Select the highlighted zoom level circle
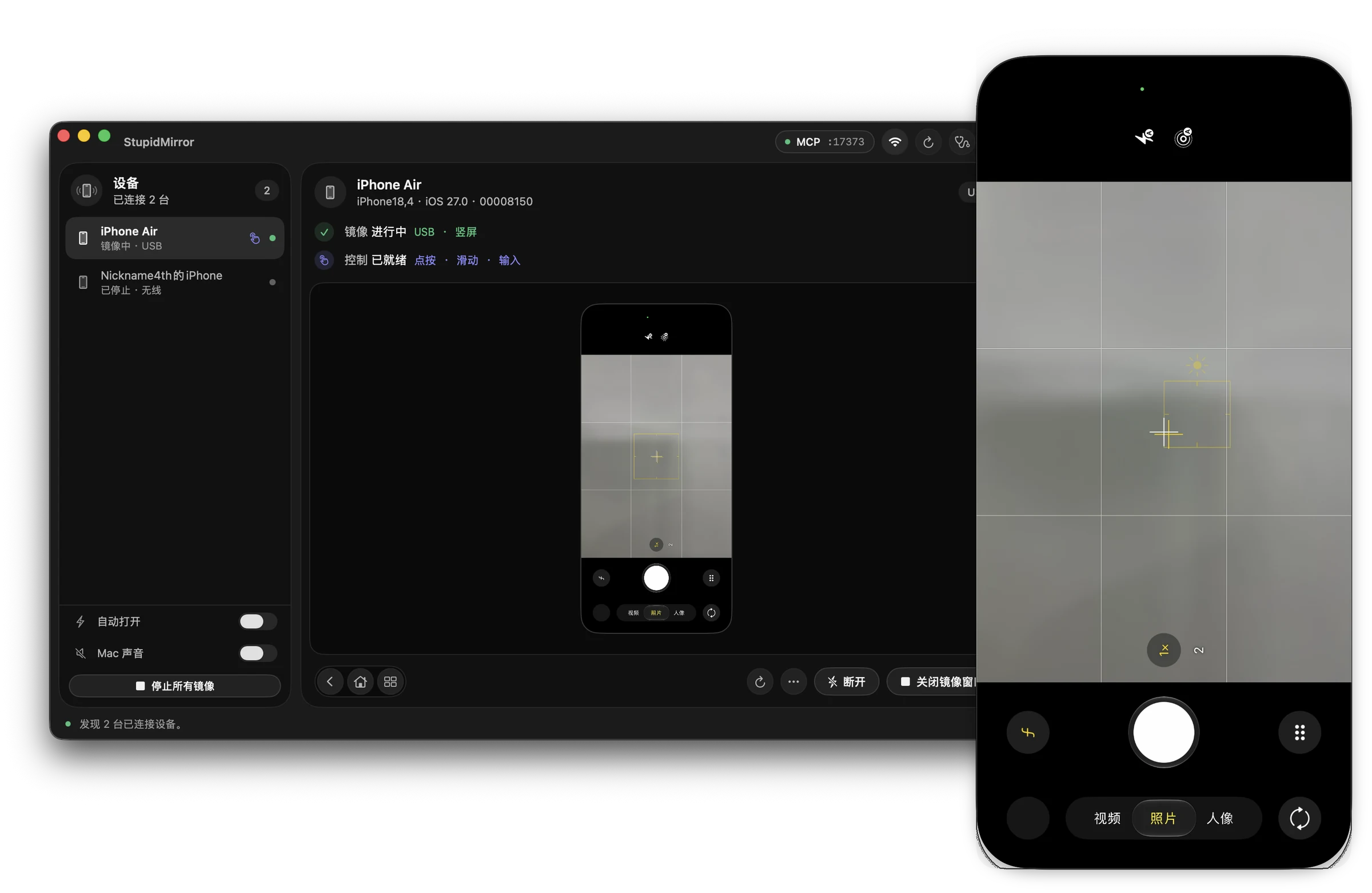Screen dimensions: 1372x893 [1164, 650]
